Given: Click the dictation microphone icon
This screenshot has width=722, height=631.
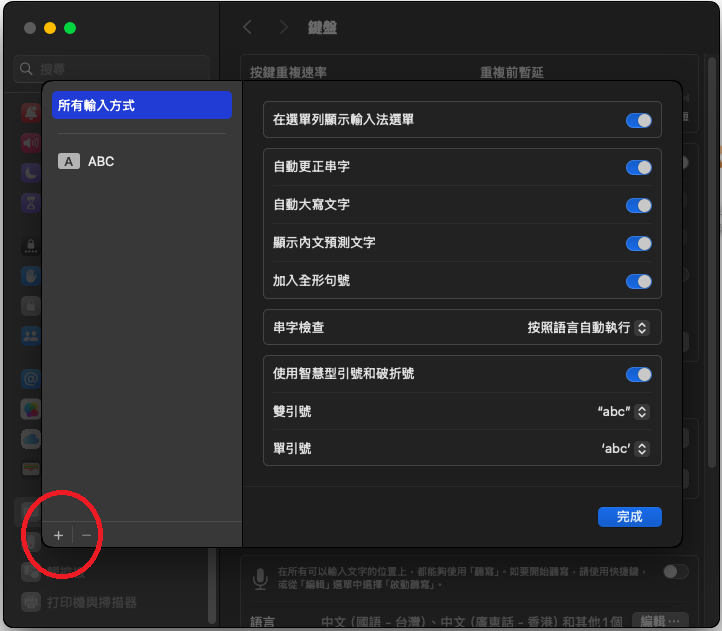Looking at the screenshot, I should pos(260,579).
